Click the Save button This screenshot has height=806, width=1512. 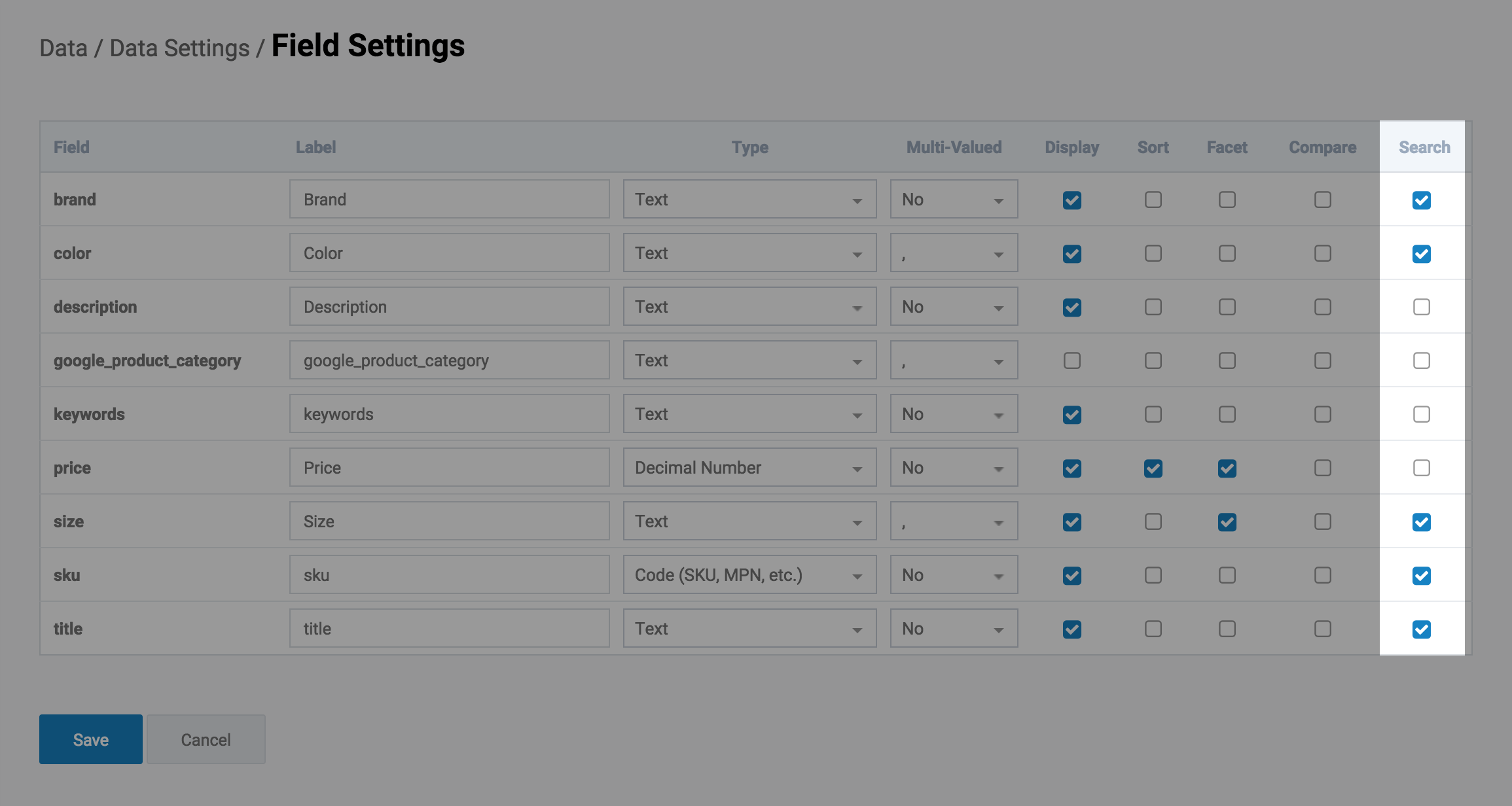[91, 739]
